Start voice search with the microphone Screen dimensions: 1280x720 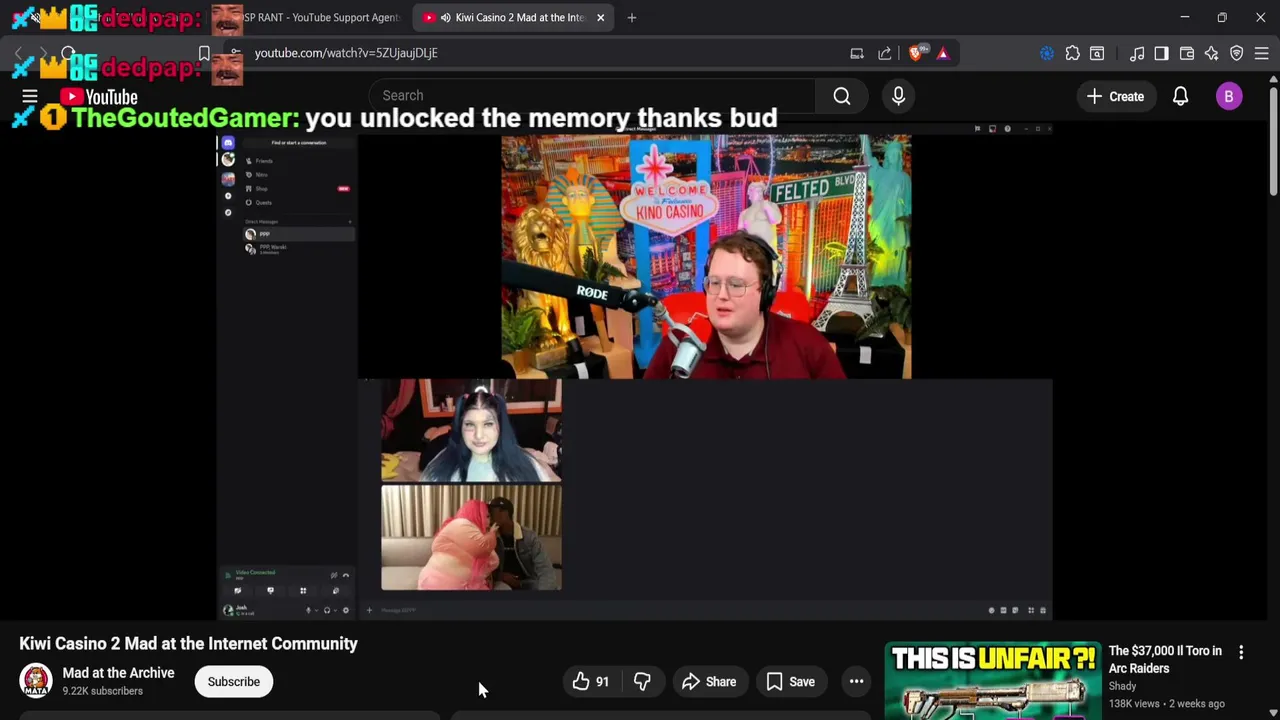898,96
